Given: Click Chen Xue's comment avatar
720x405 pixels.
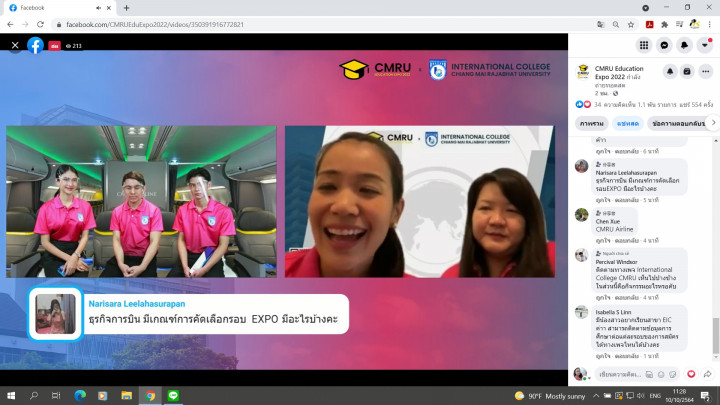Looking at the screenshot, I should (581, 214).
